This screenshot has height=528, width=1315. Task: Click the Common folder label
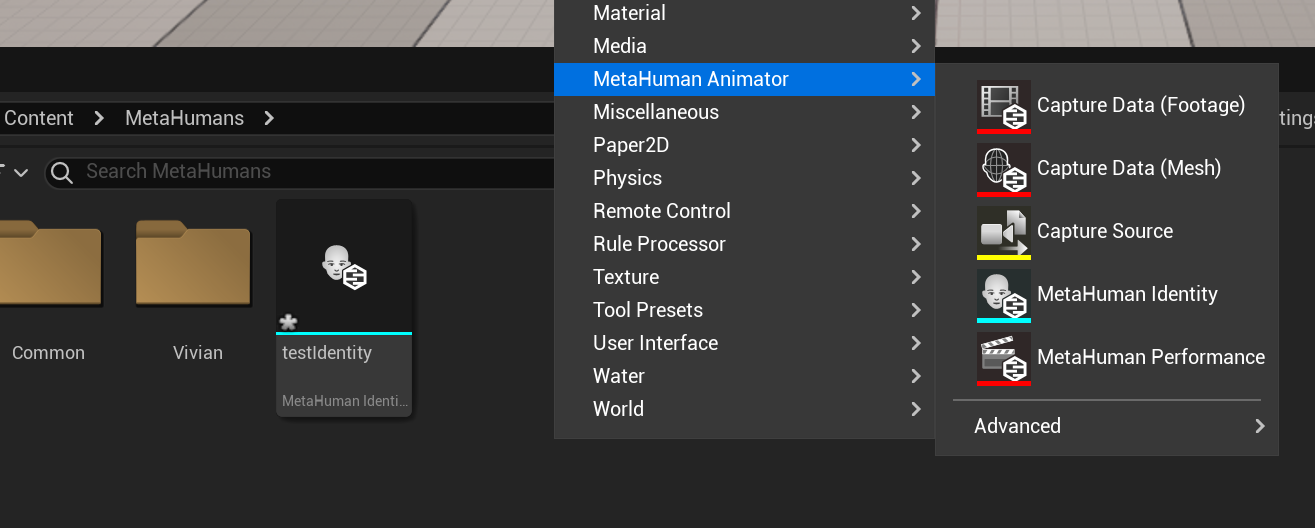[48, 353]
